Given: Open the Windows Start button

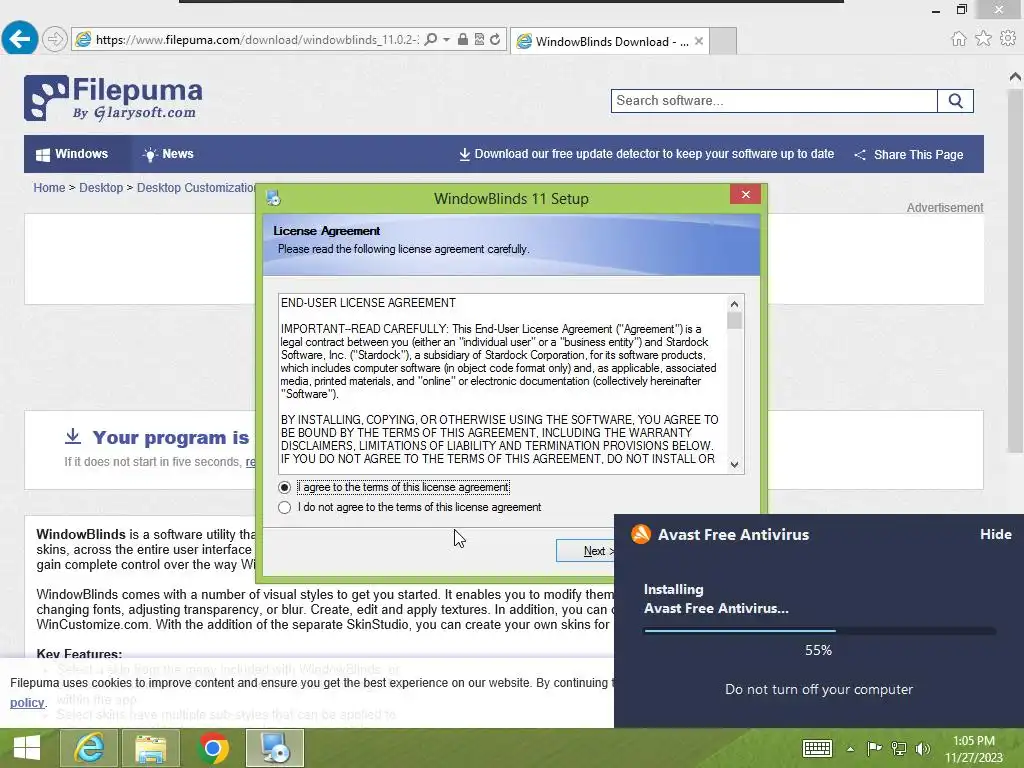Looking at the screenshot, I should (x=27, y=748).
